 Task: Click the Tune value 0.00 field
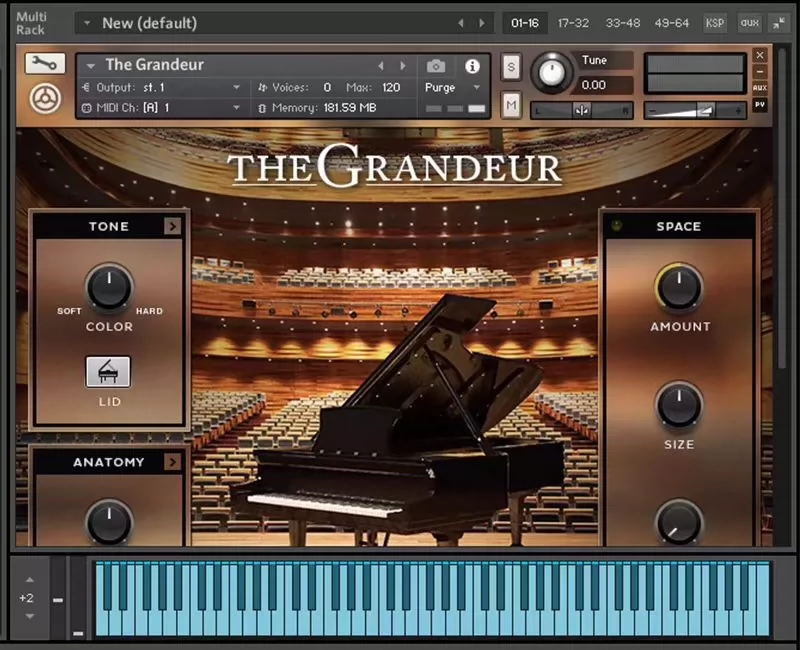click(x=605, y=85)
